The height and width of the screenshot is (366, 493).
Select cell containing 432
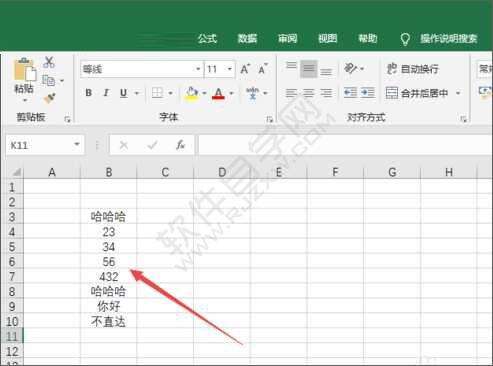(109, 277)
